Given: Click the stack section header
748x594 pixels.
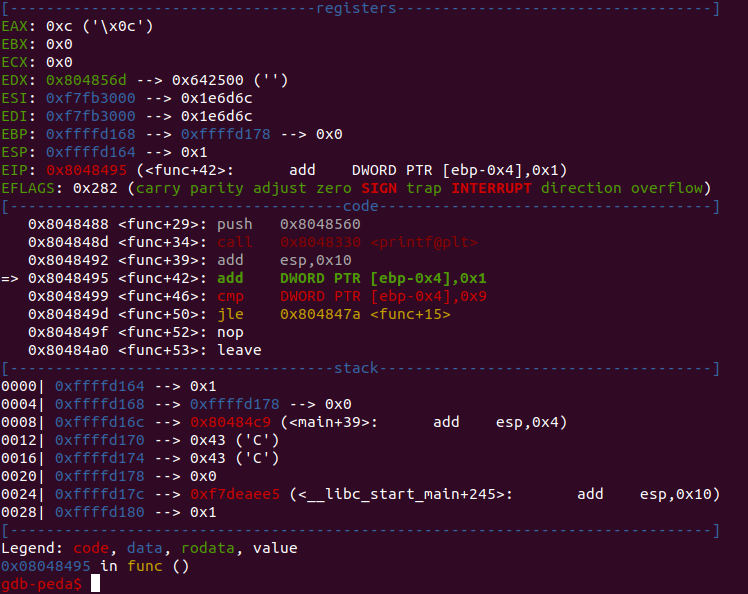Looking at the screenshot, I should tap(356, 368).
